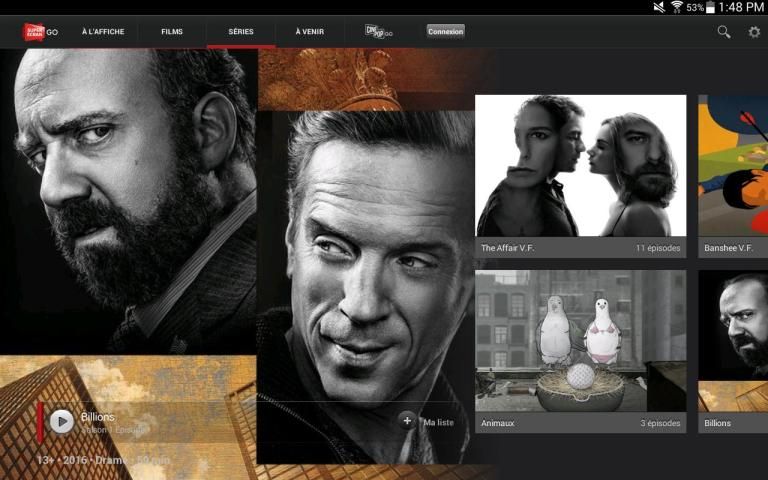Screen dimensions: 768x480
Task: Tap the Wi-Fi status bar icon
Action: click(x=676, y=7)
